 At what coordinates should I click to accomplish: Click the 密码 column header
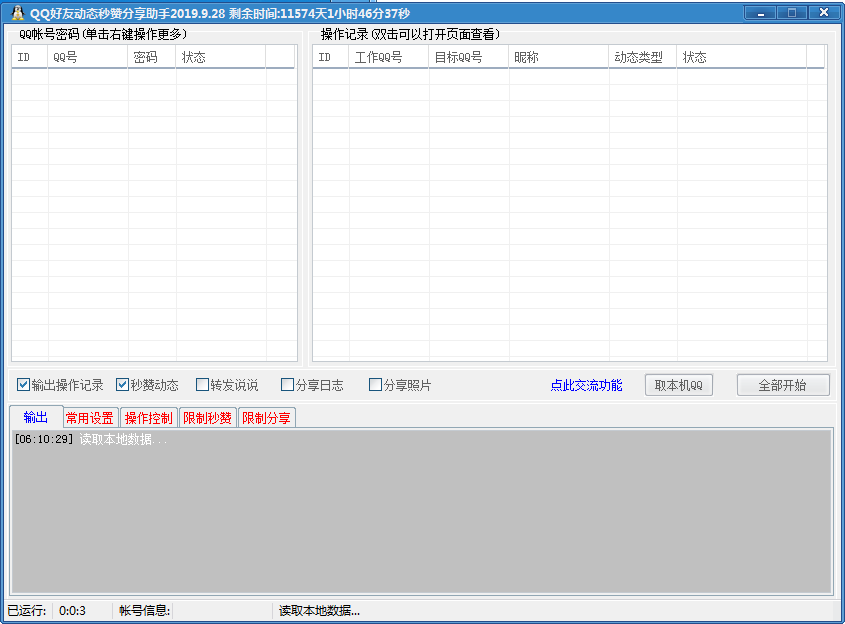coord(152,57)
